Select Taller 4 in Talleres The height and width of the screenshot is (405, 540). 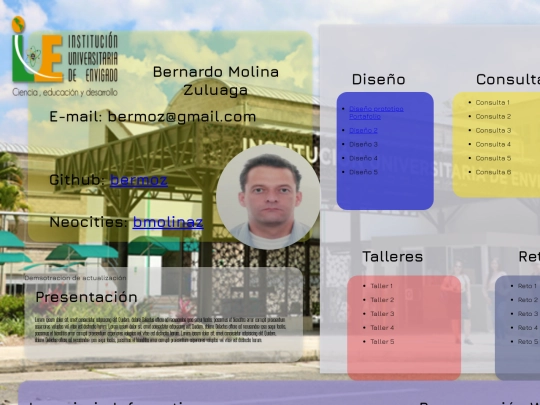(382, 328)
